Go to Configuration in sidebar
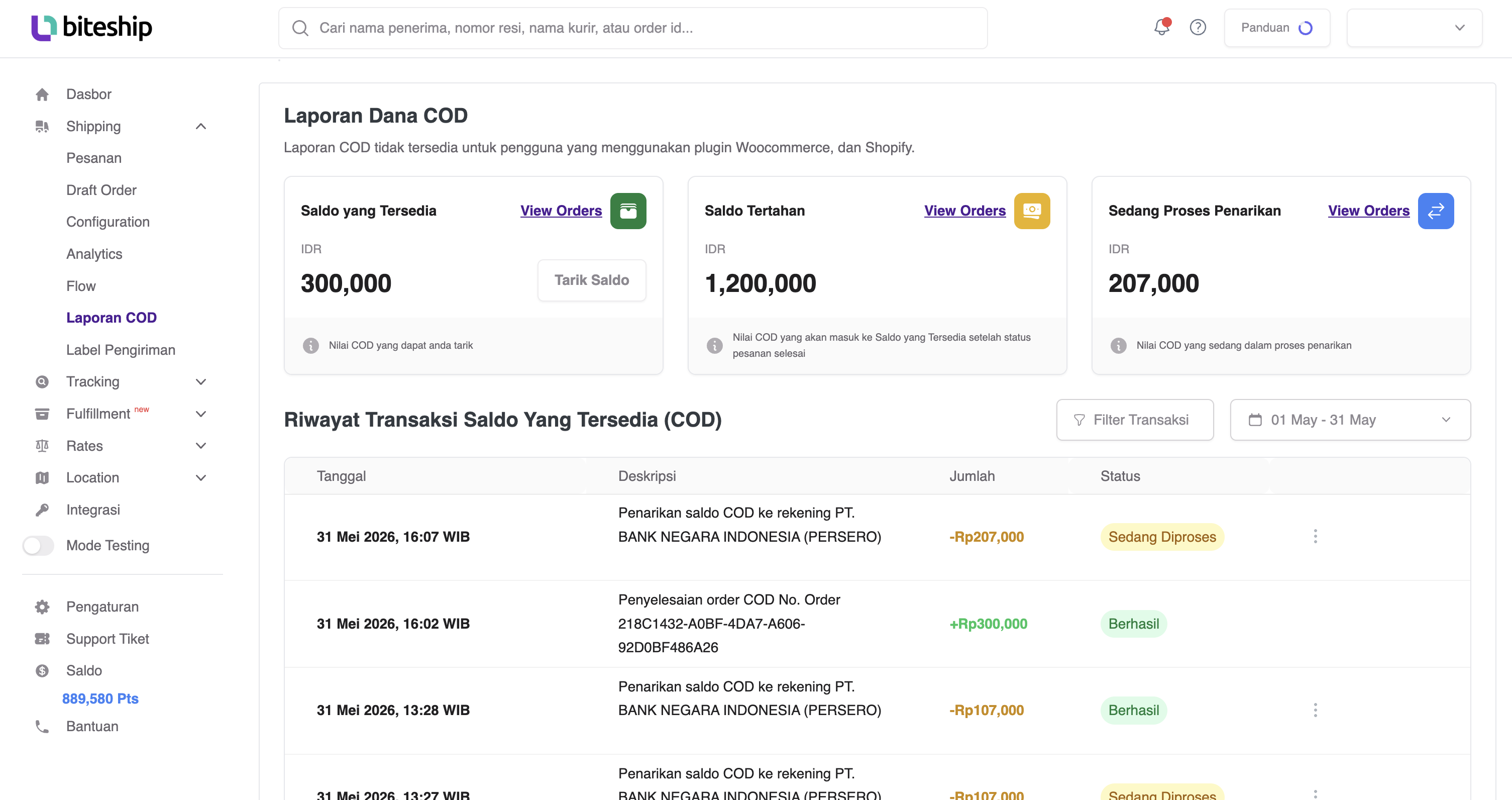Image resolution: width=1512 pixels, height=800 pixels. click(108, 222)
